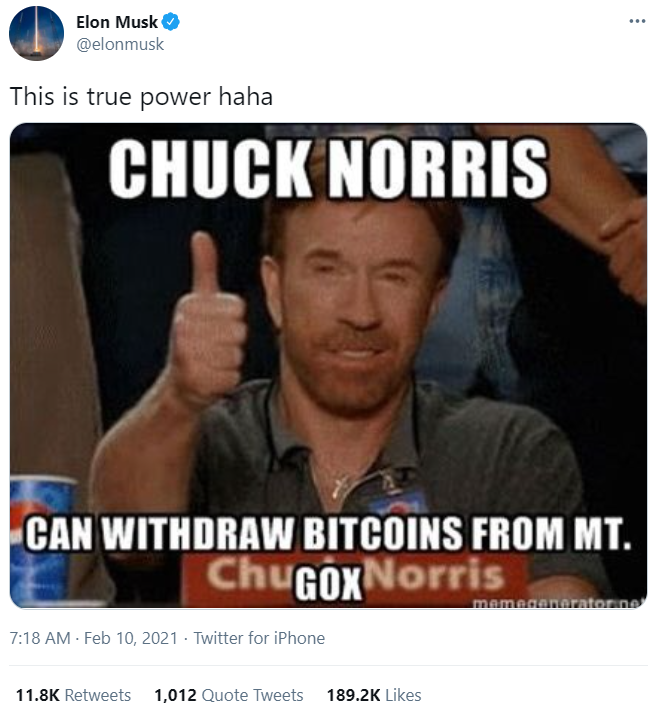Screen dimensions: 655x715
Task: Click the 'GOX' text in the meme
Action: 329,584
